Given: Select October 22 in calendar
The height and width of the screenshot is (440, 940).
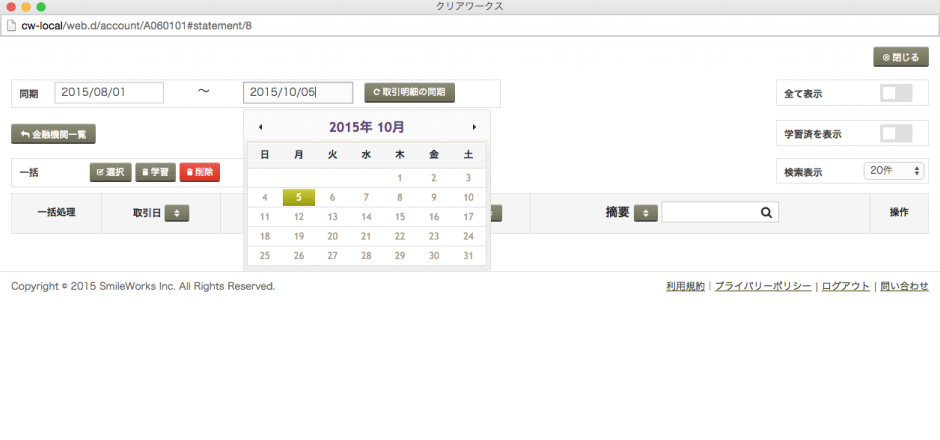Looking at the screenshot, I should coord(400,236).
